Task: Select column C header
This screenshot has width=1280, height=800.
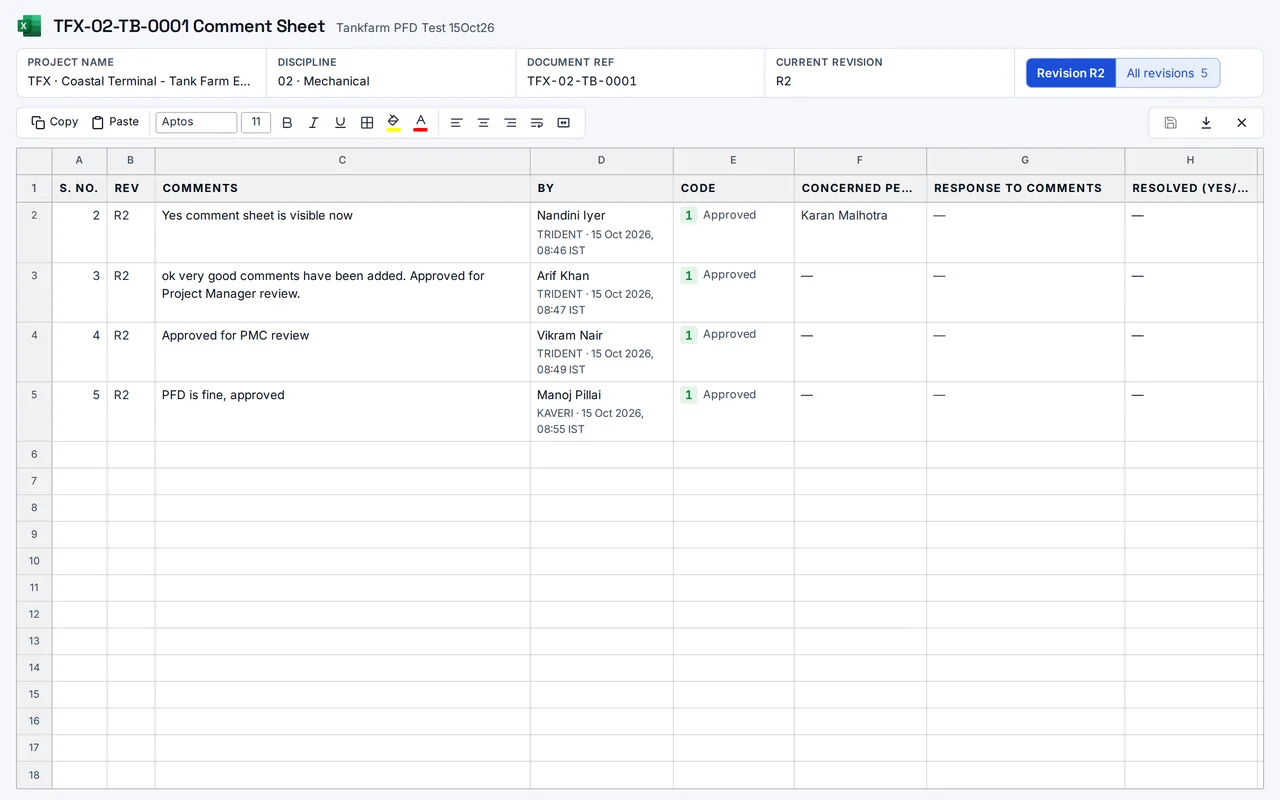Action: click(x=343, y=160)
